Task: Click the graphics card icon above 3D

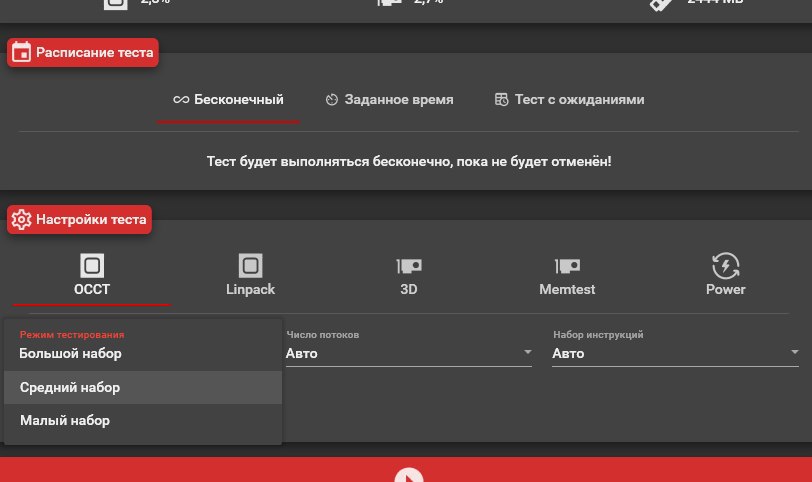Action: coord(409,266)
